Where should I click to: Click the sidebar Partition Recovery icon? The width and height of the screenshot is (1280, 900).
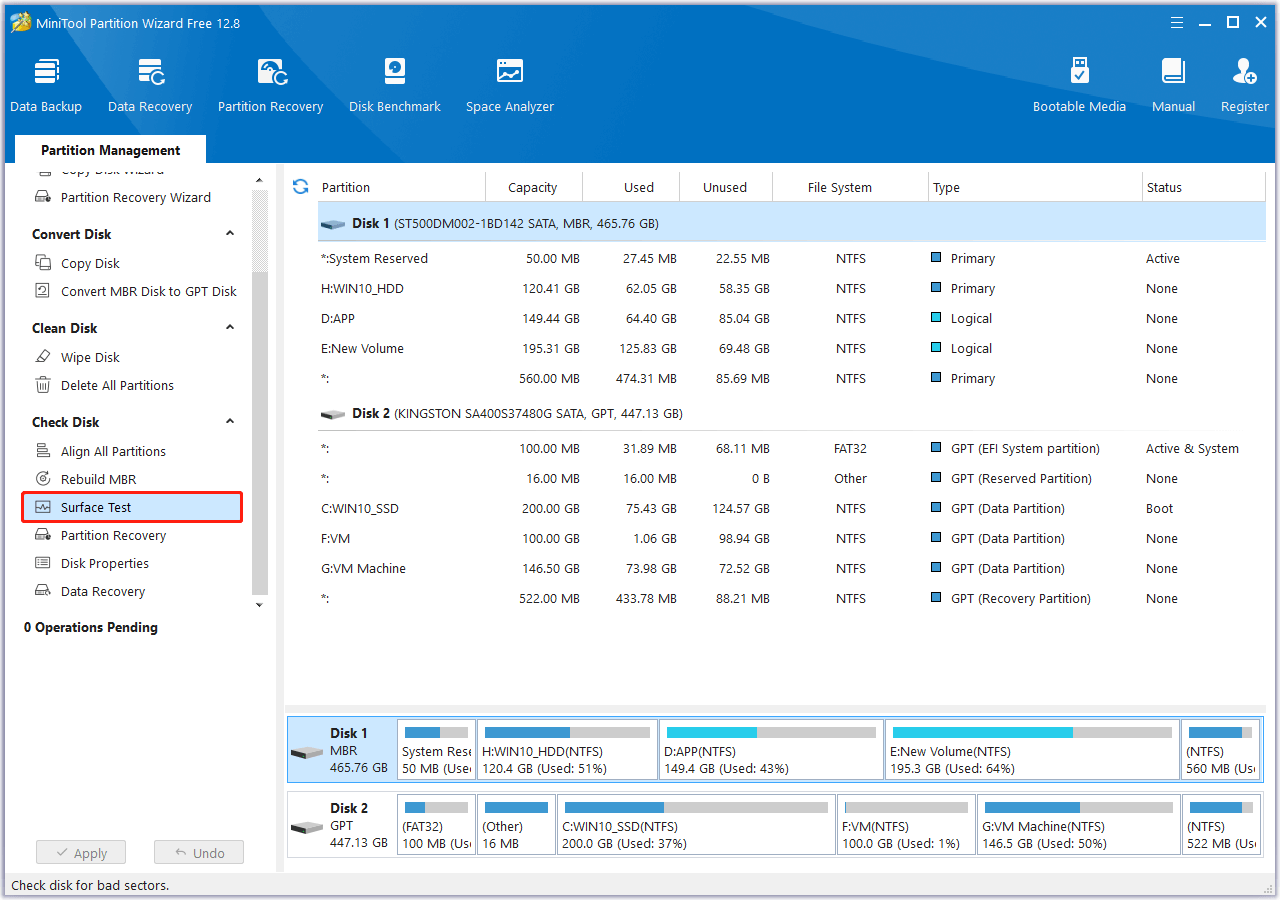pos(43,535)
